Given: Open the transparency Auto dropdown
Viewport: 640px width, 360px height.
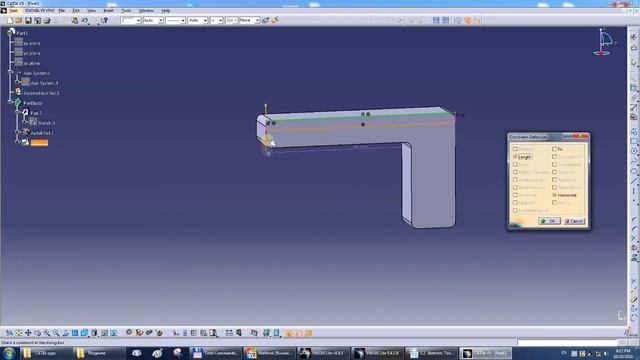Looking at the screenshot, I should (161, 20).
